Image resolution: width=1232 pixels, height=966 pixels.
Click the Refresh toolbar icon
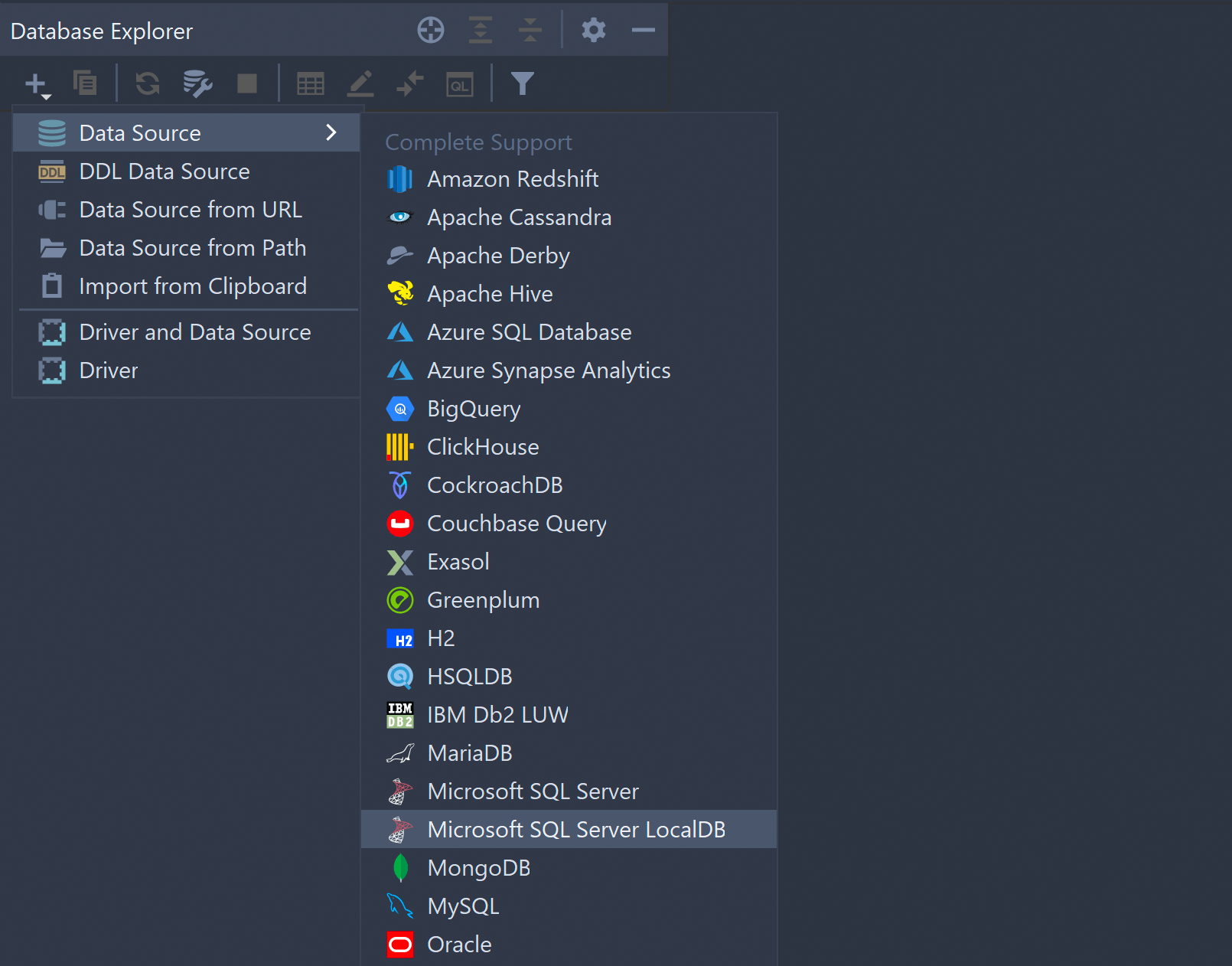pos(148,83)
